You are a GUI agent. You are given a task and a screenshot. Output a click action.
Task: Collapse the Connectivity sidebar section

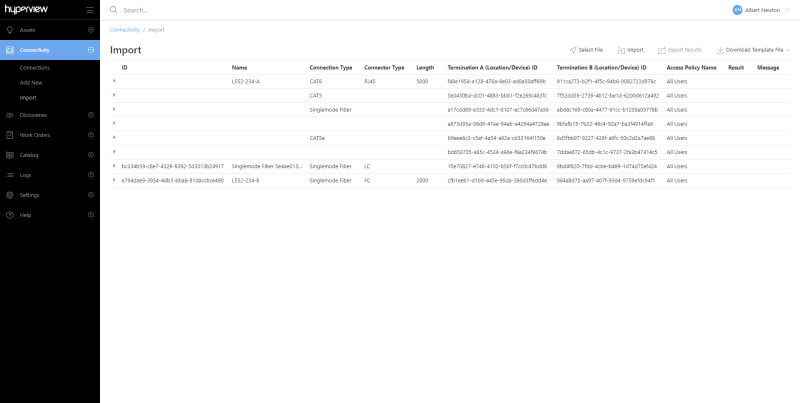tap(90, 49)
